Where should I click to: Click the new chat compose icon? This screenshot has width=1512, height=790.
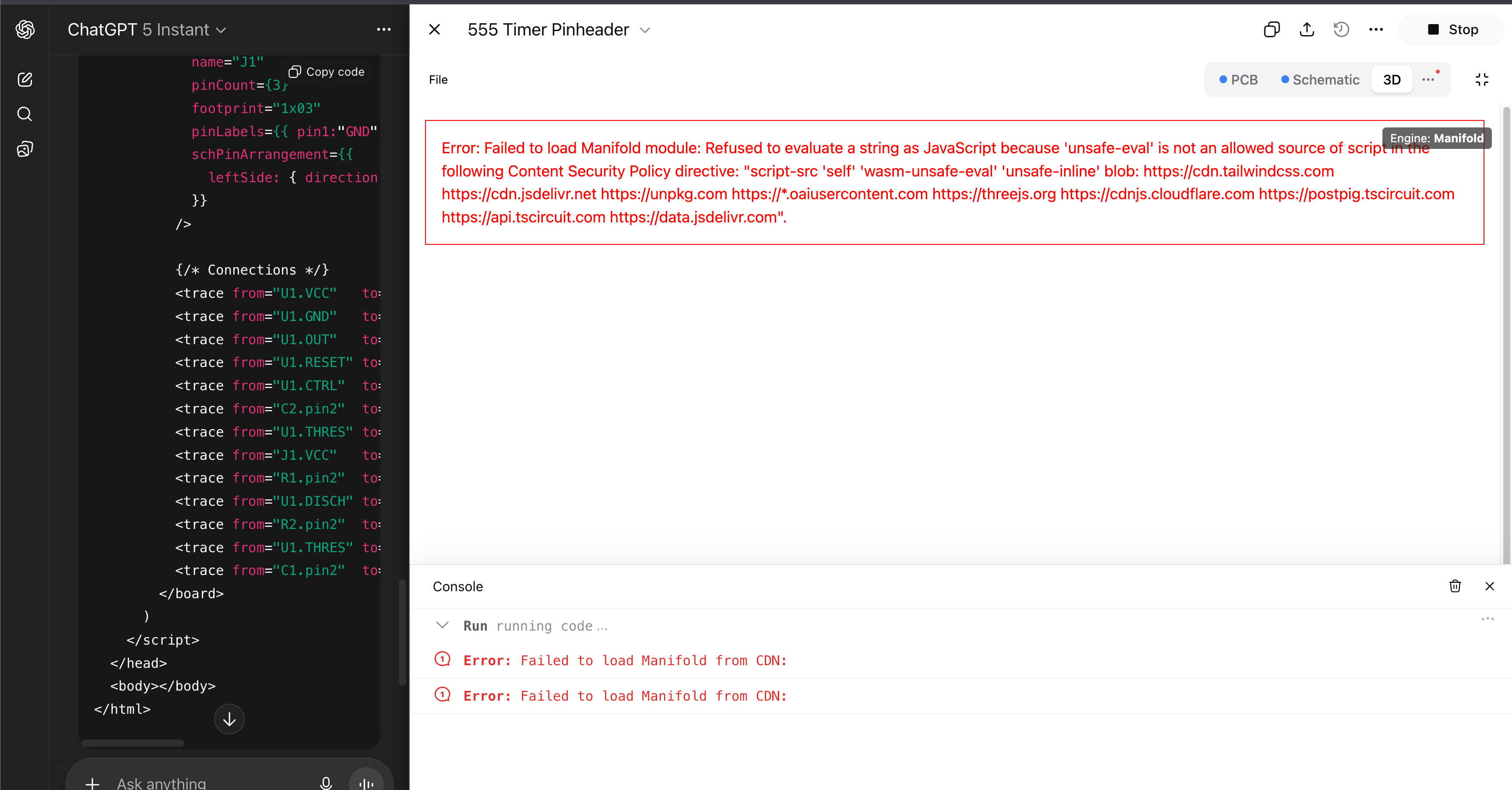point(25,79)
